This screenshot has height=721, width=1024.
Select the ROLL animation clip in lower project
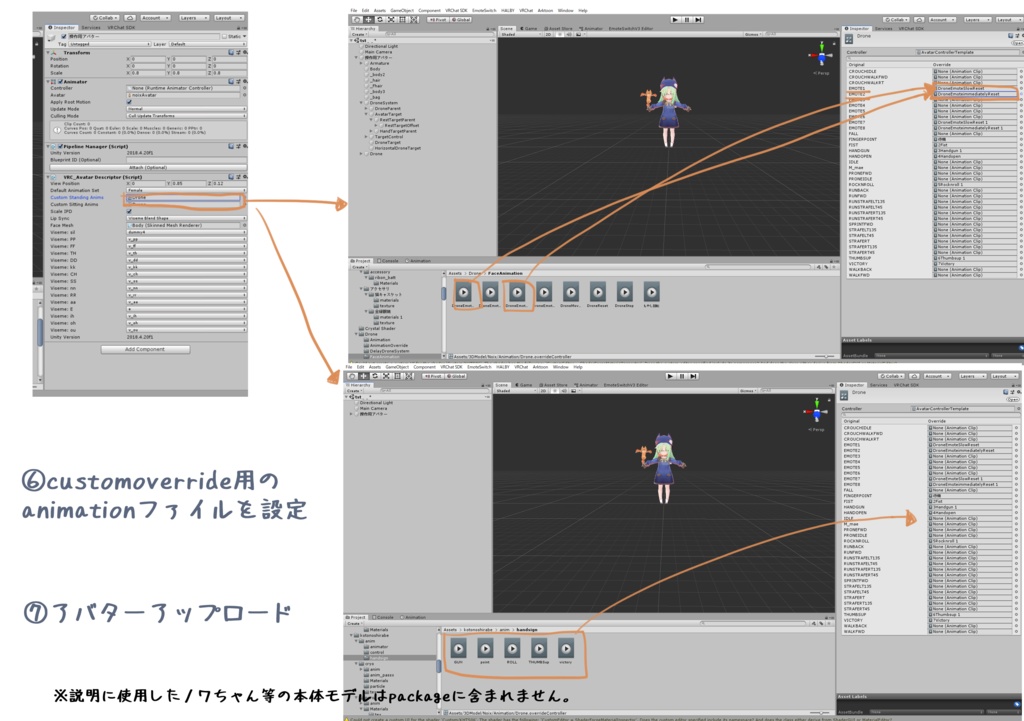[x=512, y=651]
